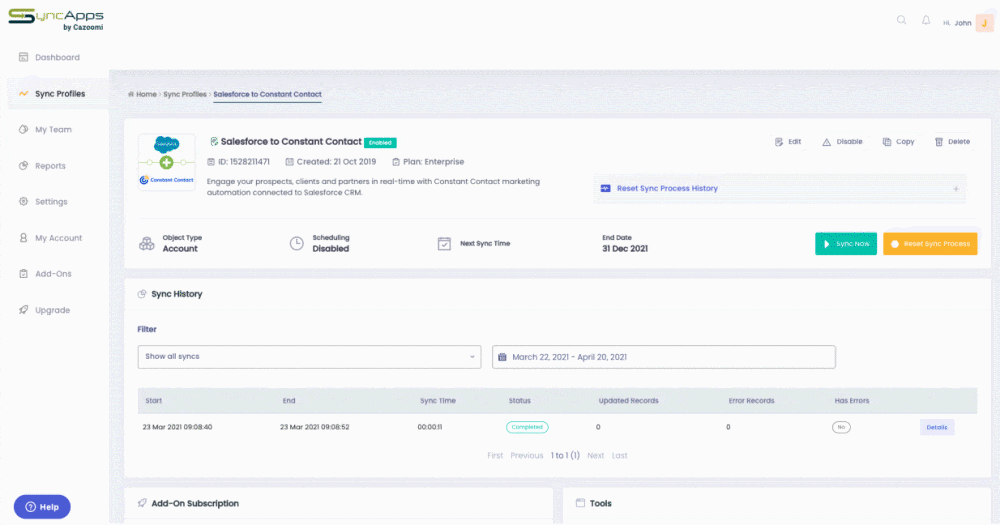Open the Show all syncs dropdown

(x=309, y=357)
